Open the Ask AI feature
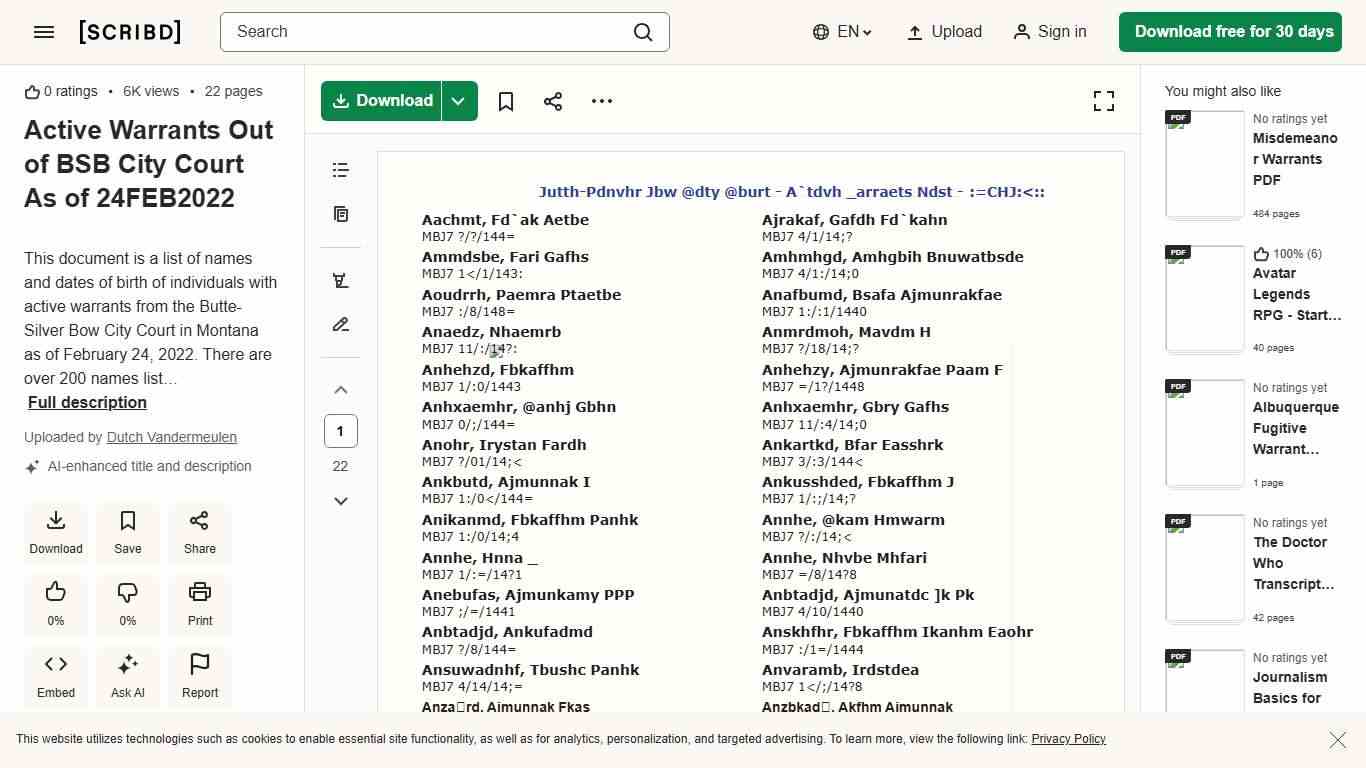 coord(127,676)
